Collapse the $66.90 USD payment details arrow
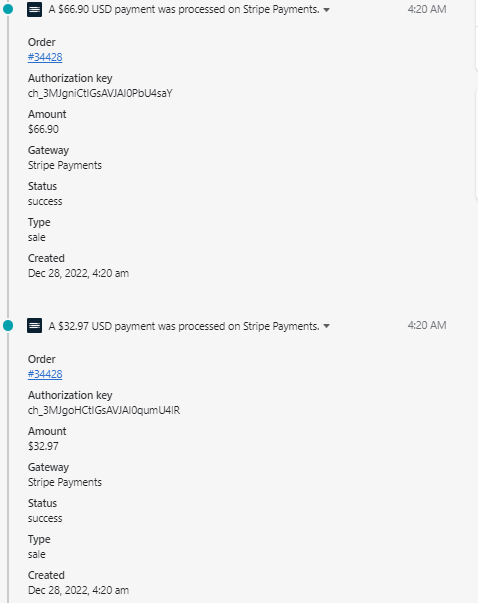The image size is (478, 603). click(326, 10)
